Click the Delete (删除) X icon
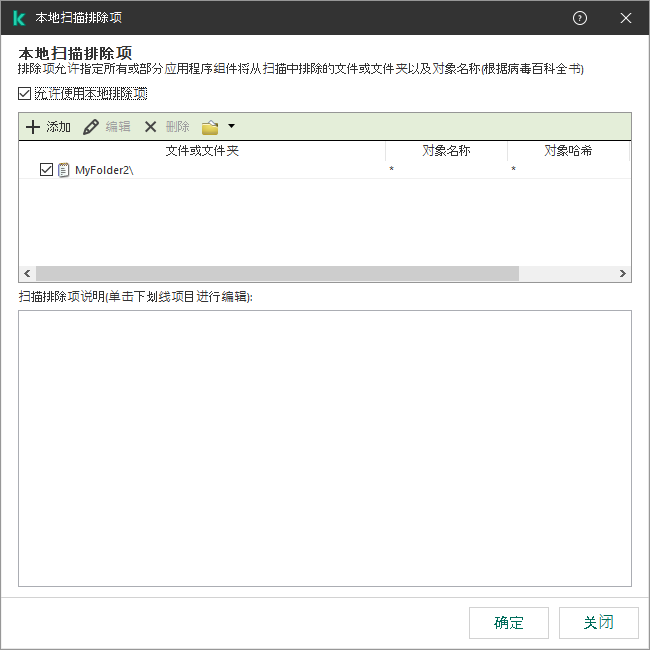Image resolution: width=650 pixels, height=650 pixels. [x=151, y=127]
